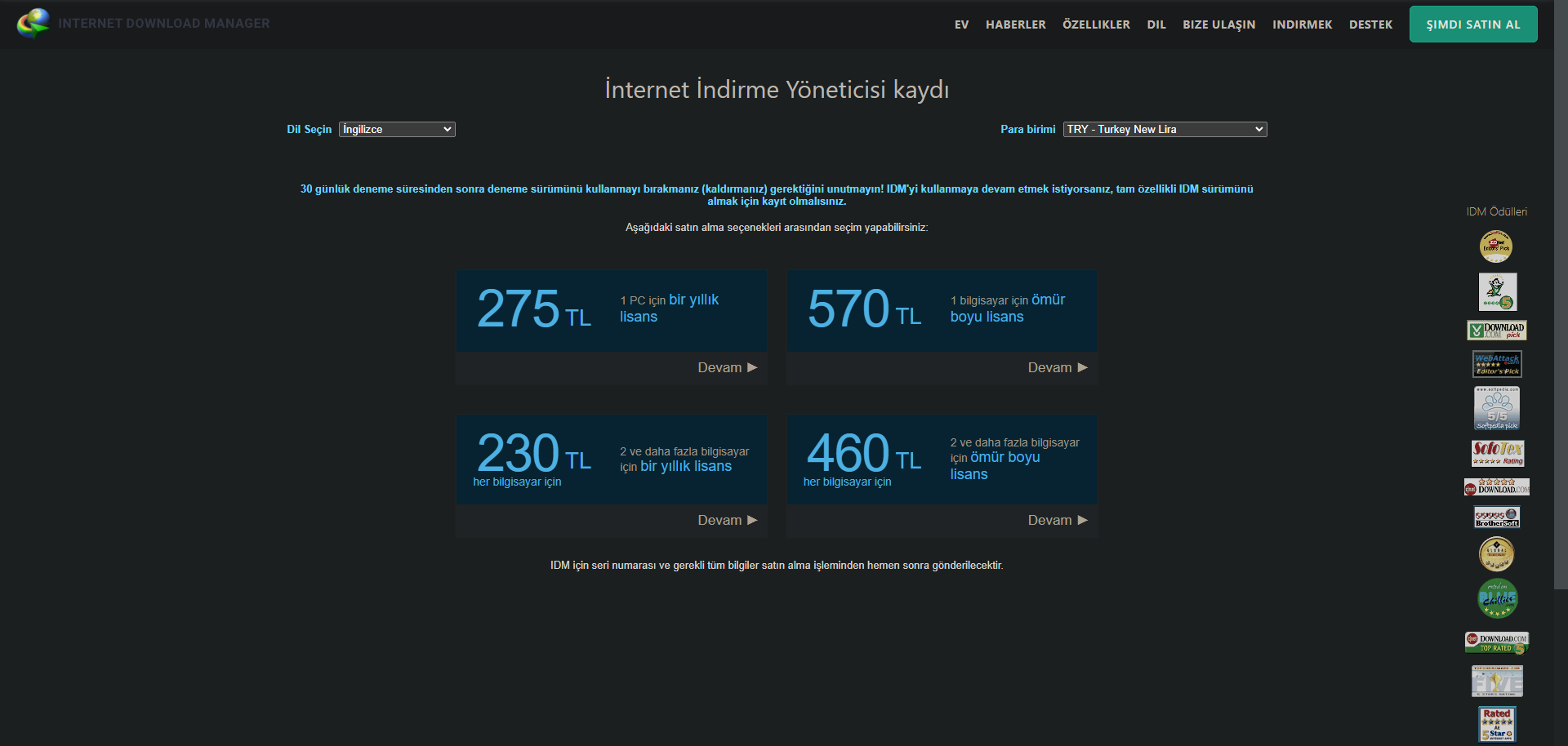Screen dimensions: 1568x746
Task: Select the DIL menu item
Action: tap(1156, 24)
